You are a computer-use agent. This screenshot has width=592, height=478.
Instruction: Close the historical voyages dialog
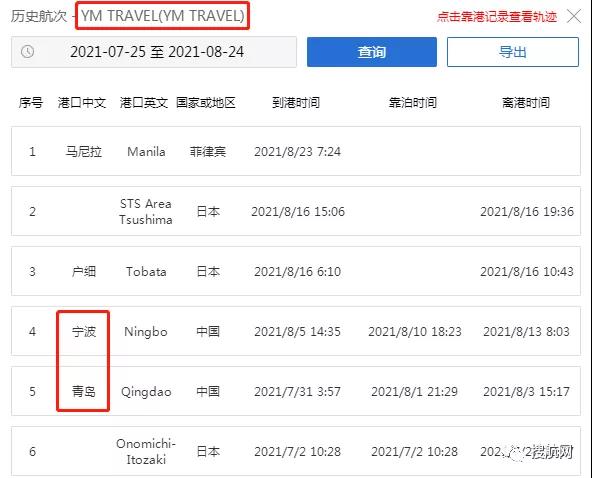click(574, 16)
